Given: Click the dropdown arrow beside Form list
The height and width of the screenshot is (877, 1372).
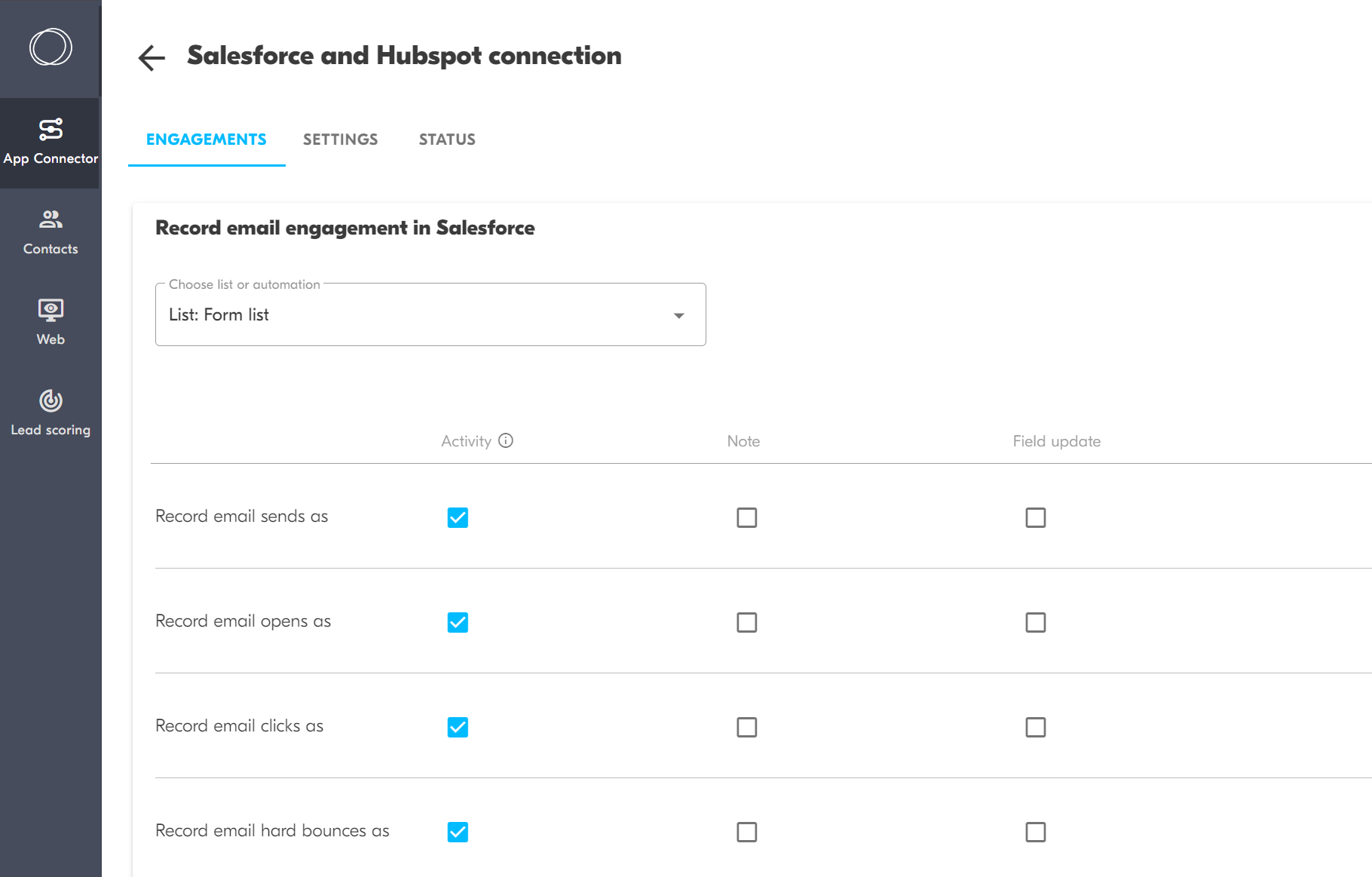Looking at the screenshot, I should [678, 316].
